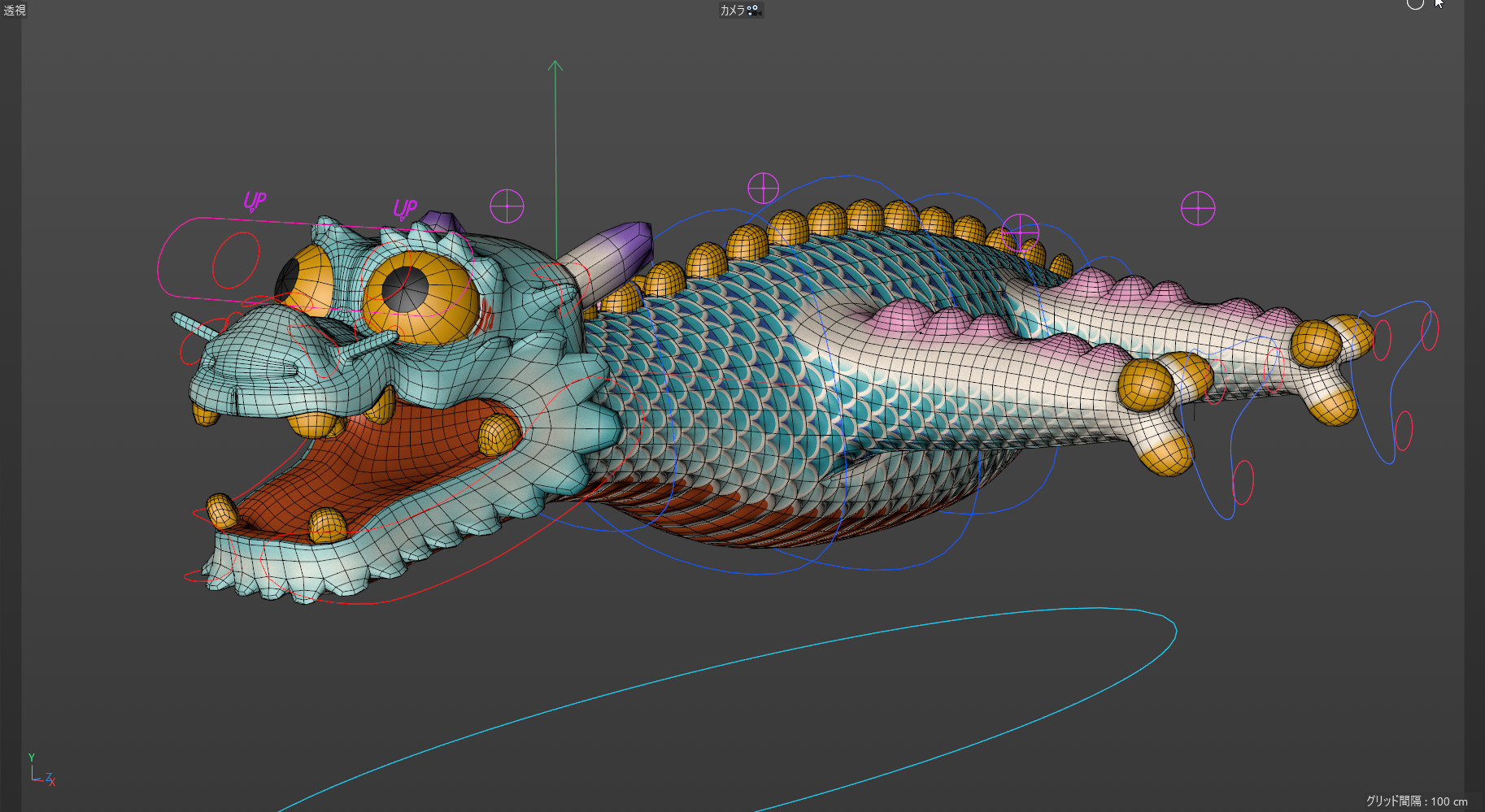Click the green Y-axis arrow tip
The height and width of the screenshot is (812, 1485).
click(555, 63)
